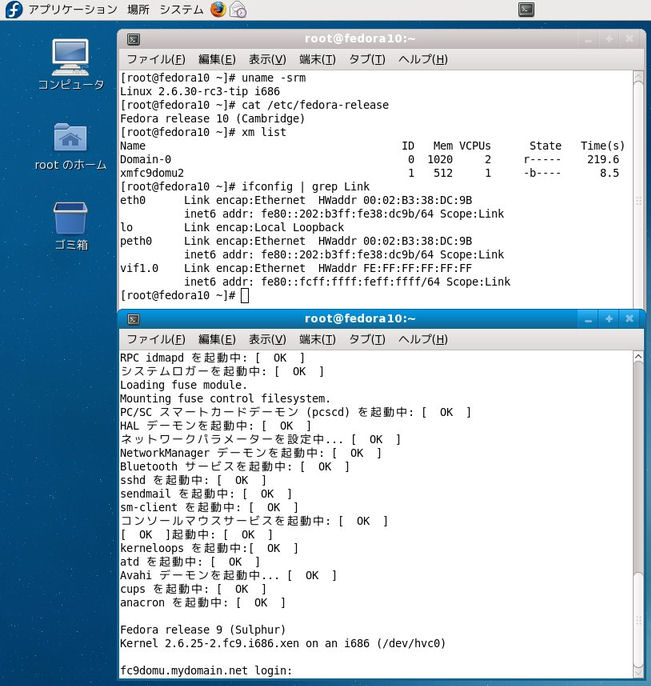Image resolution: width=651 pixels, height=686 pixels.
Task: Click the lower terminal title bar text
Action: coord(360,318)
